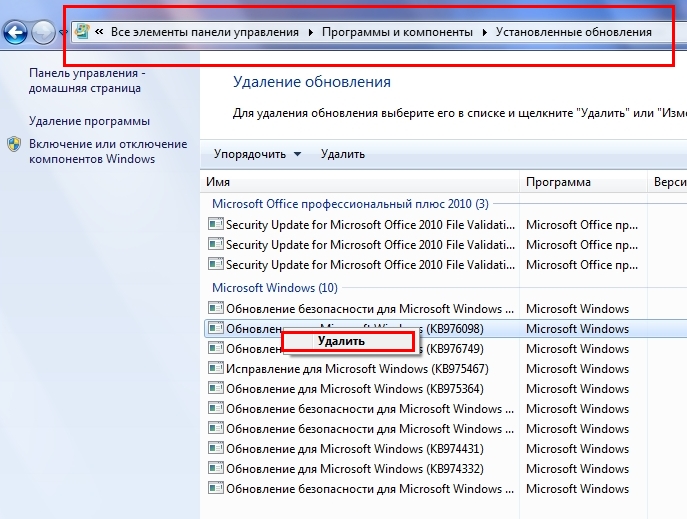Open the Упорядочить dropdown menu
Screen dimensions: 687x519
(257, 154)
